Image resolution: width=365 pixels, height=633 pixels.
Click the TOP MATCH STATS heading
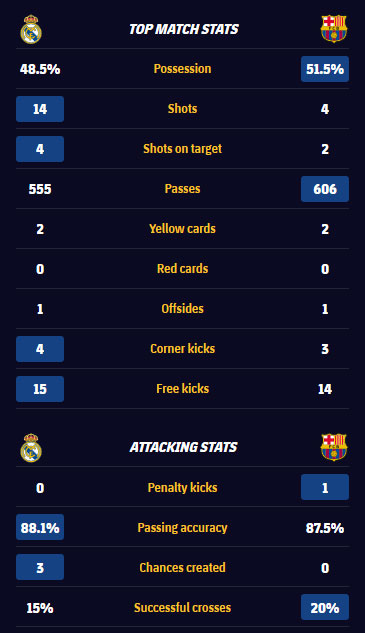184,29
